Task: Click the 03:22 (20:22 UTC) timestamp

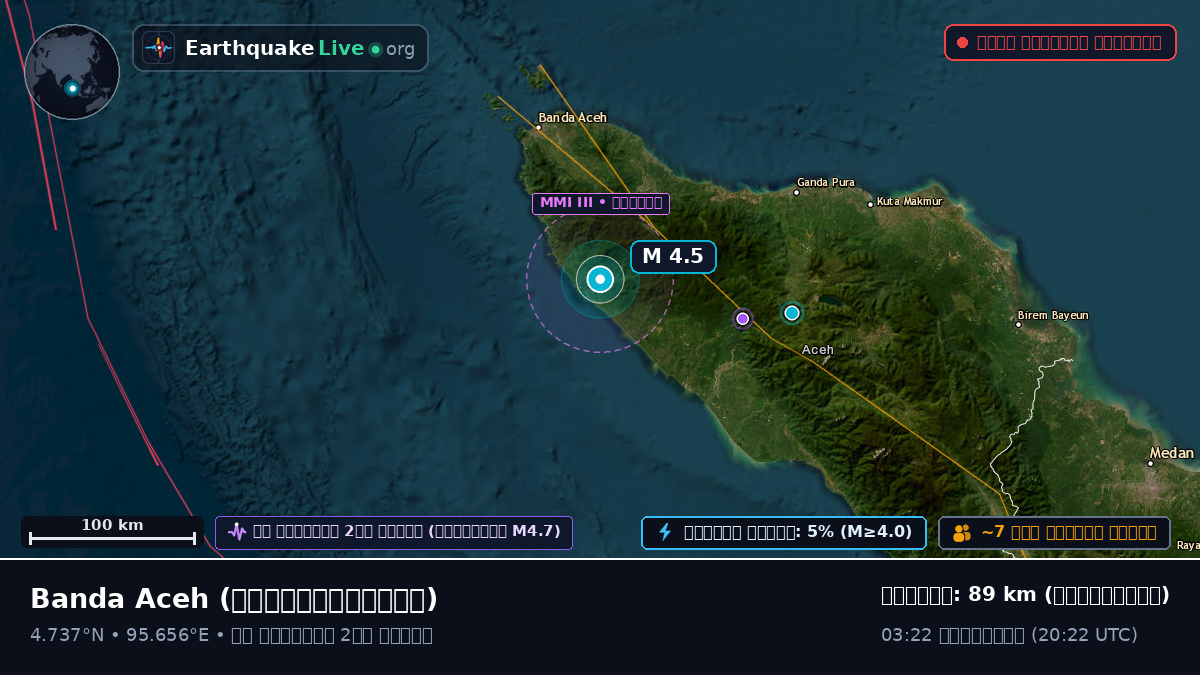Action: [1009, 635]
